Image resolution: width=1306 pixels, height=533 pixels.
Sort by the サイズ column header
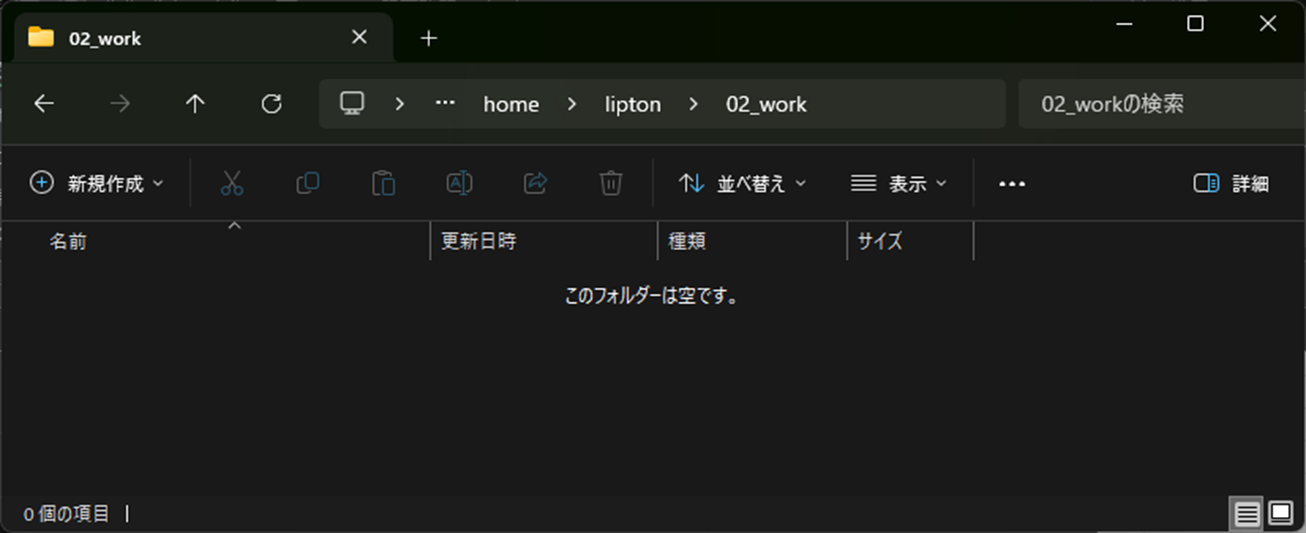point(880,241)
